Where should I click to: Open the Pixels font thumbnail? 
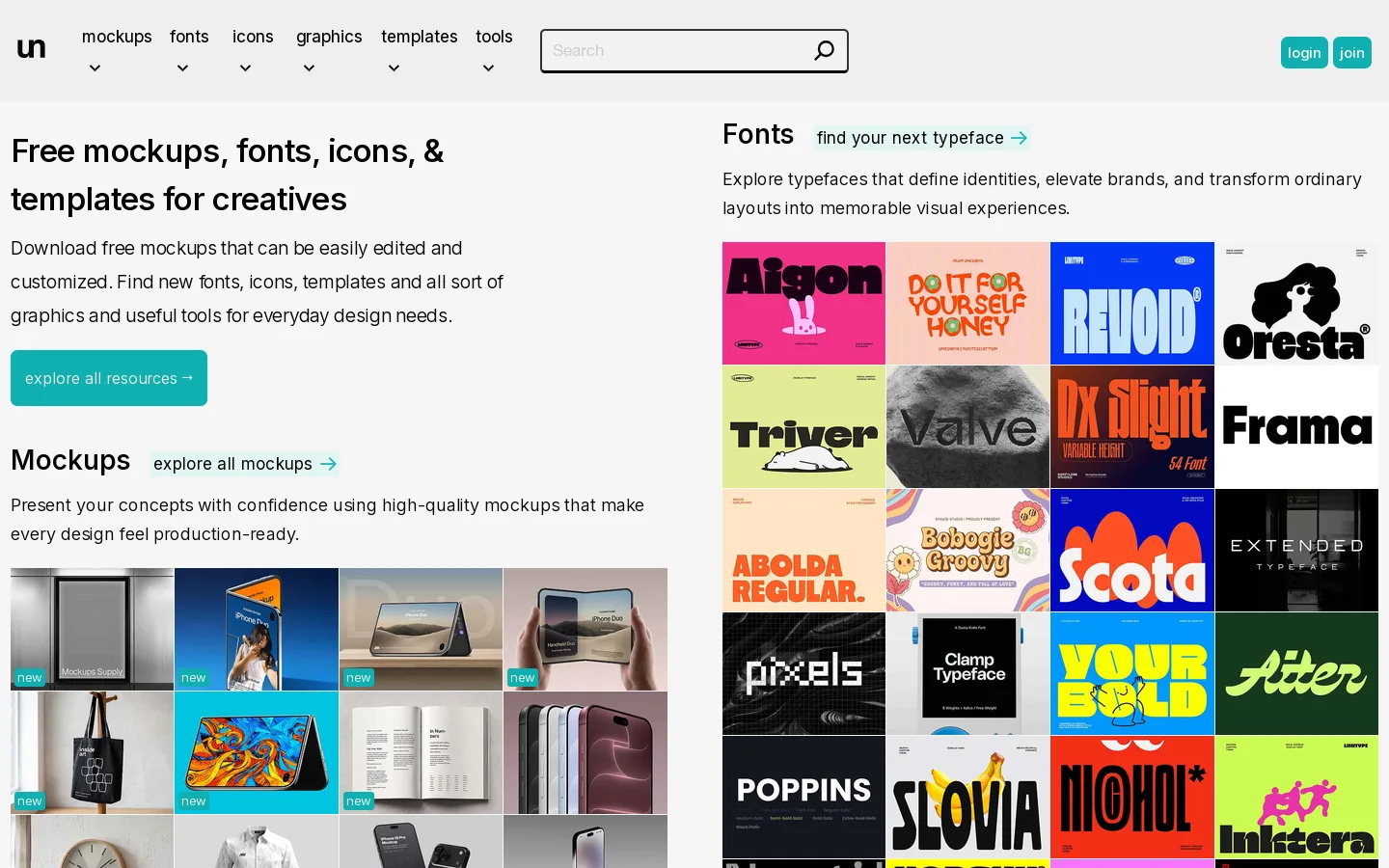pyautogui.click(x=803, y=673)
